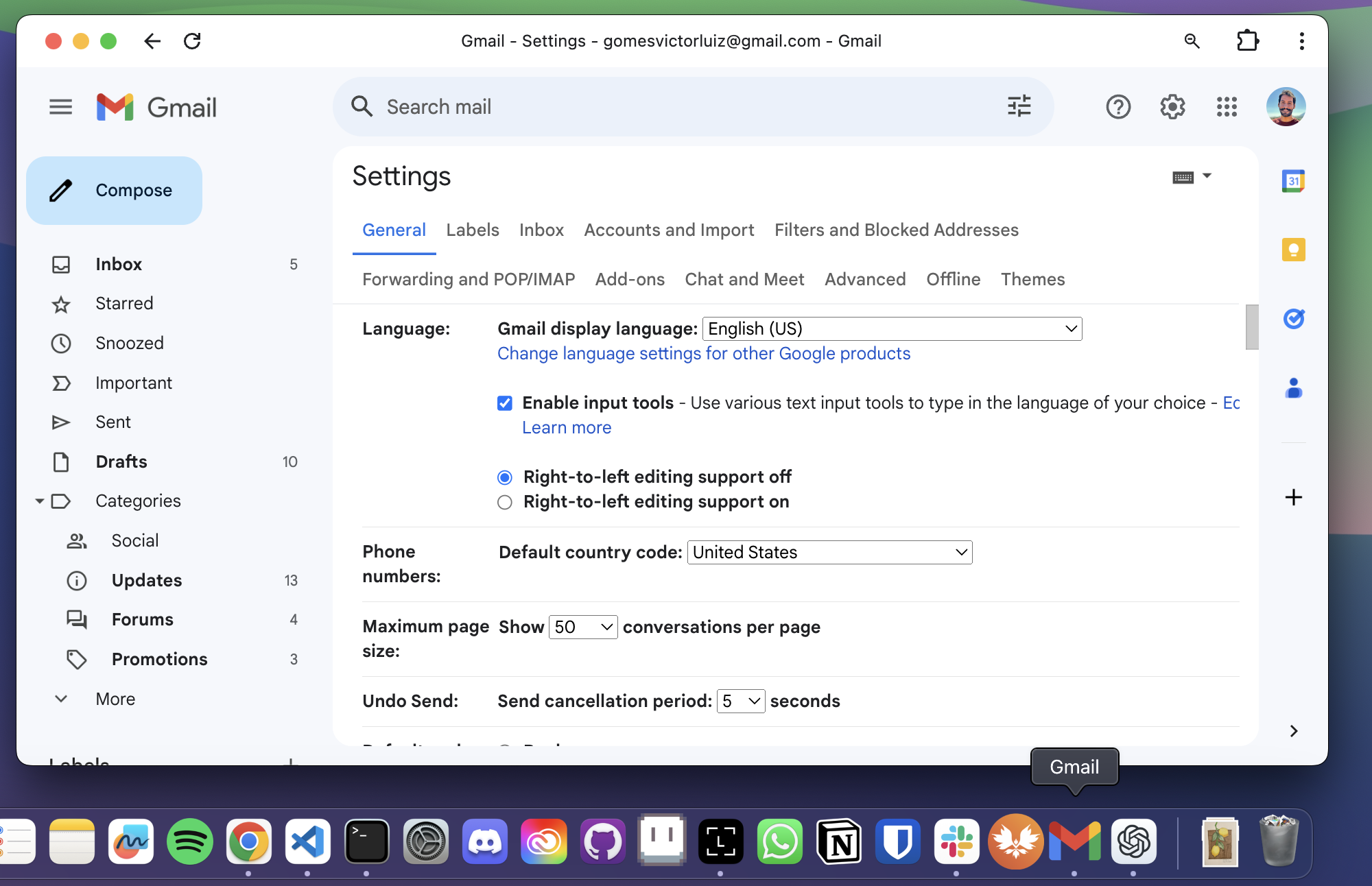Open Accounts and Import tab

(x=669, y=230)
